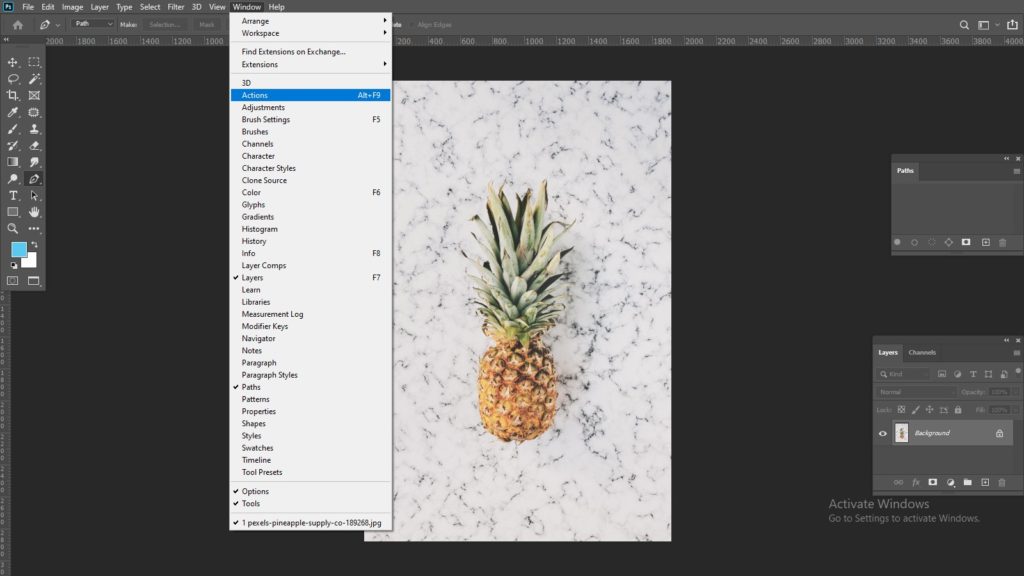Screen dimensions: 1024x576
Task: Open the search icon at top right
Action: coord(964,25)
